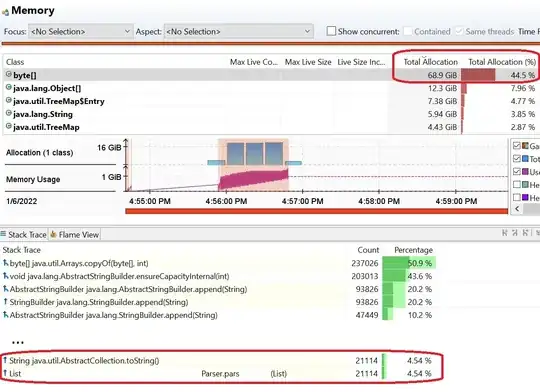The image size is (540, 392).
Task: Open the Aspect selection dropdown
Action: pos(238,32)
